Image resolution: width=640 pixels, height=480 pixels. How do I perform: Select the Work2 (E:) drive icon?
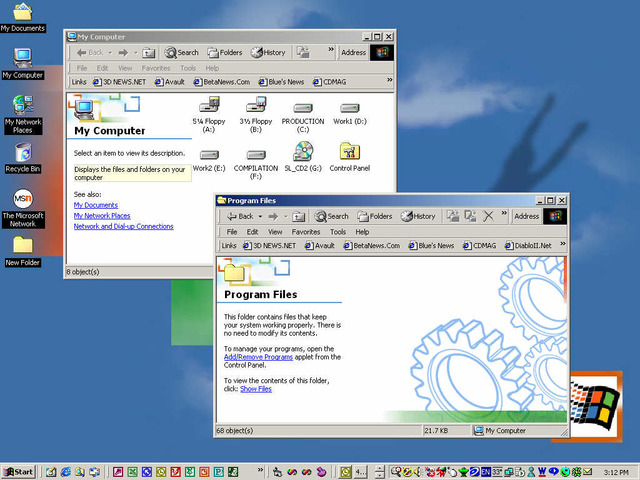pyautogui.click(x=209, y=155)
